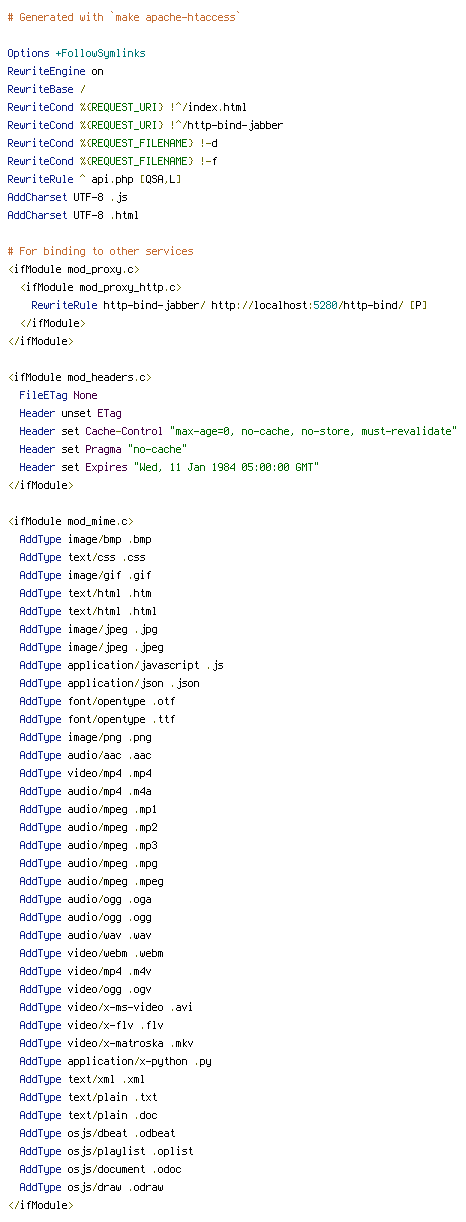Image resolution: width=466 pixels, height=1222 pixels.
Task: Click the opening ifModule mod_mime.c tag
Action: coord(70,521)
